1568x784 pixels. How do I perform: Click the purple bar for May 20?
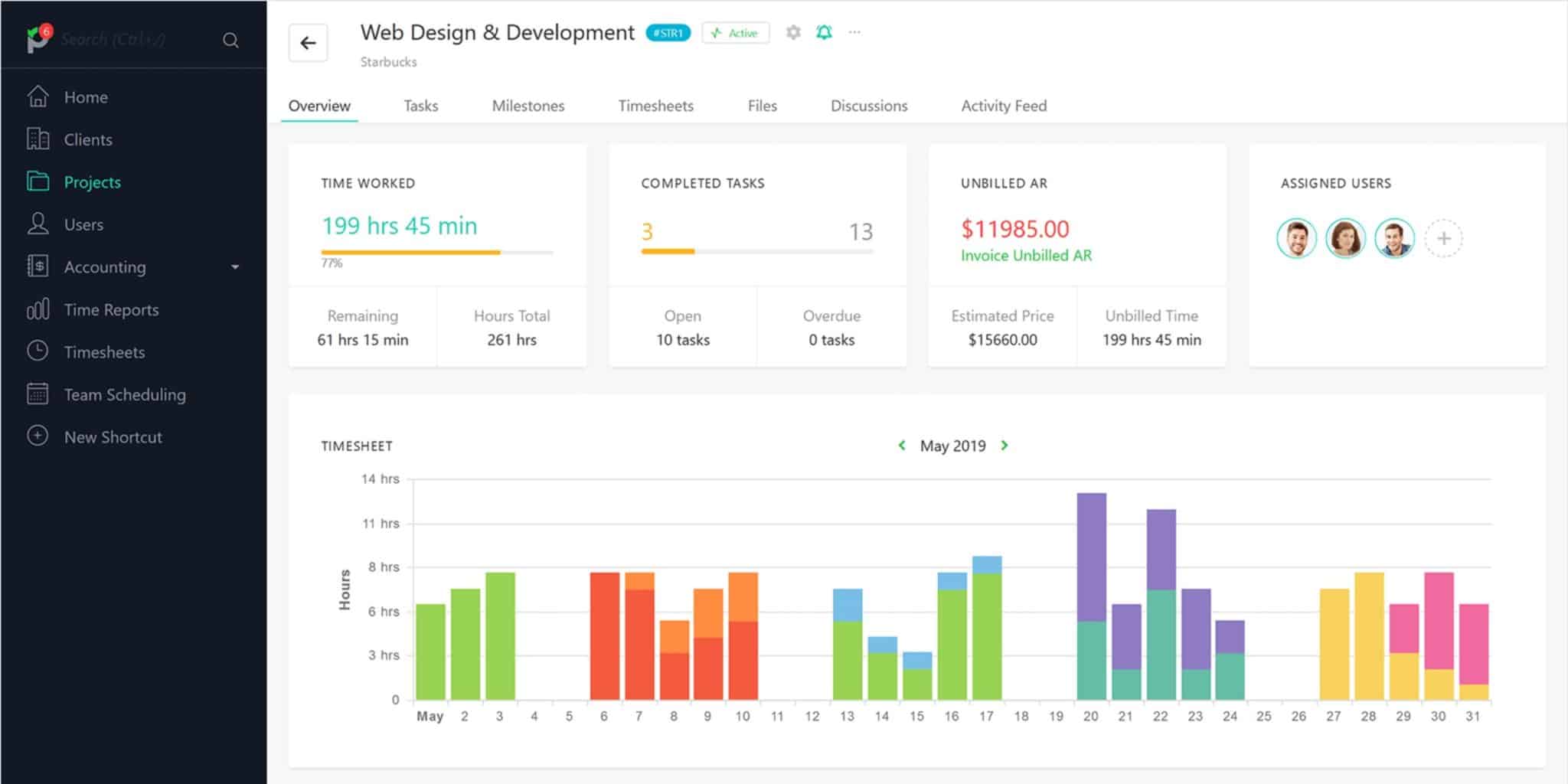pos(1091,557)
